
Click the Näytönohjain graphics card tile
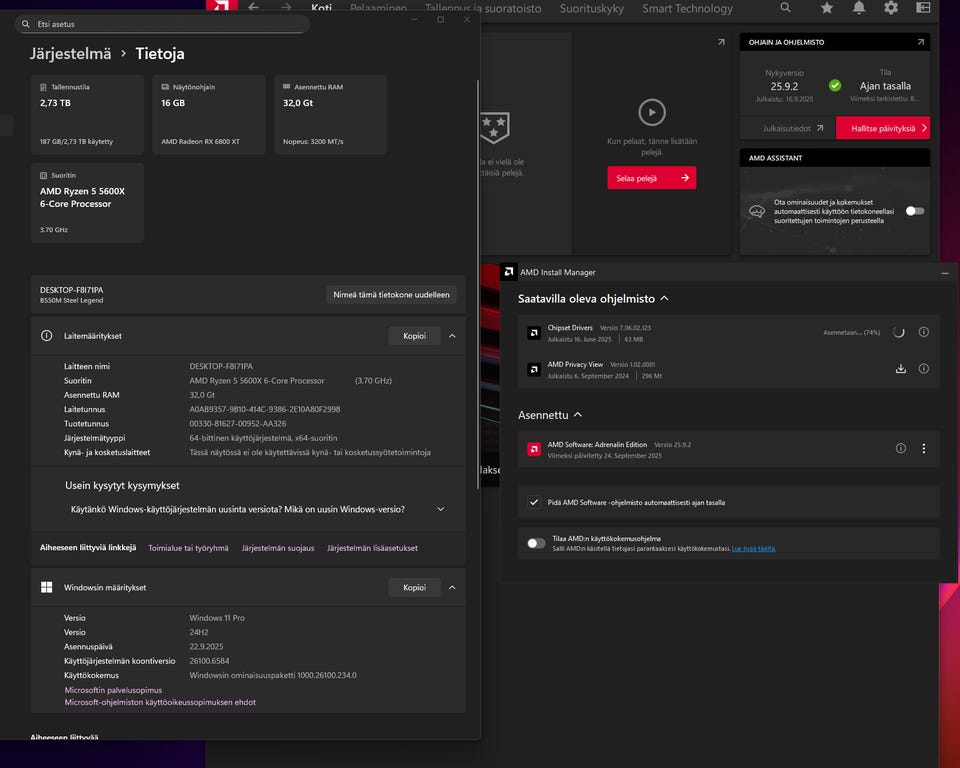click(209, 115)
